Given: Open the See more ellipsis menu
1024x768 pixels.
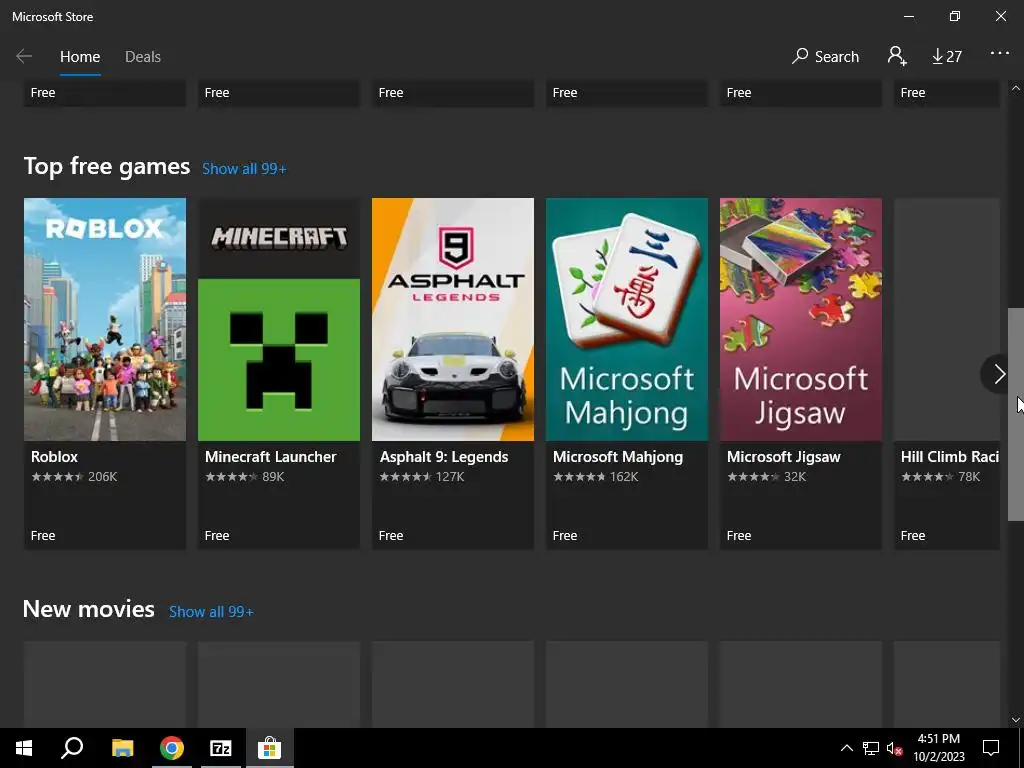Looking at the screenshot, I should (x=999, y=53).
